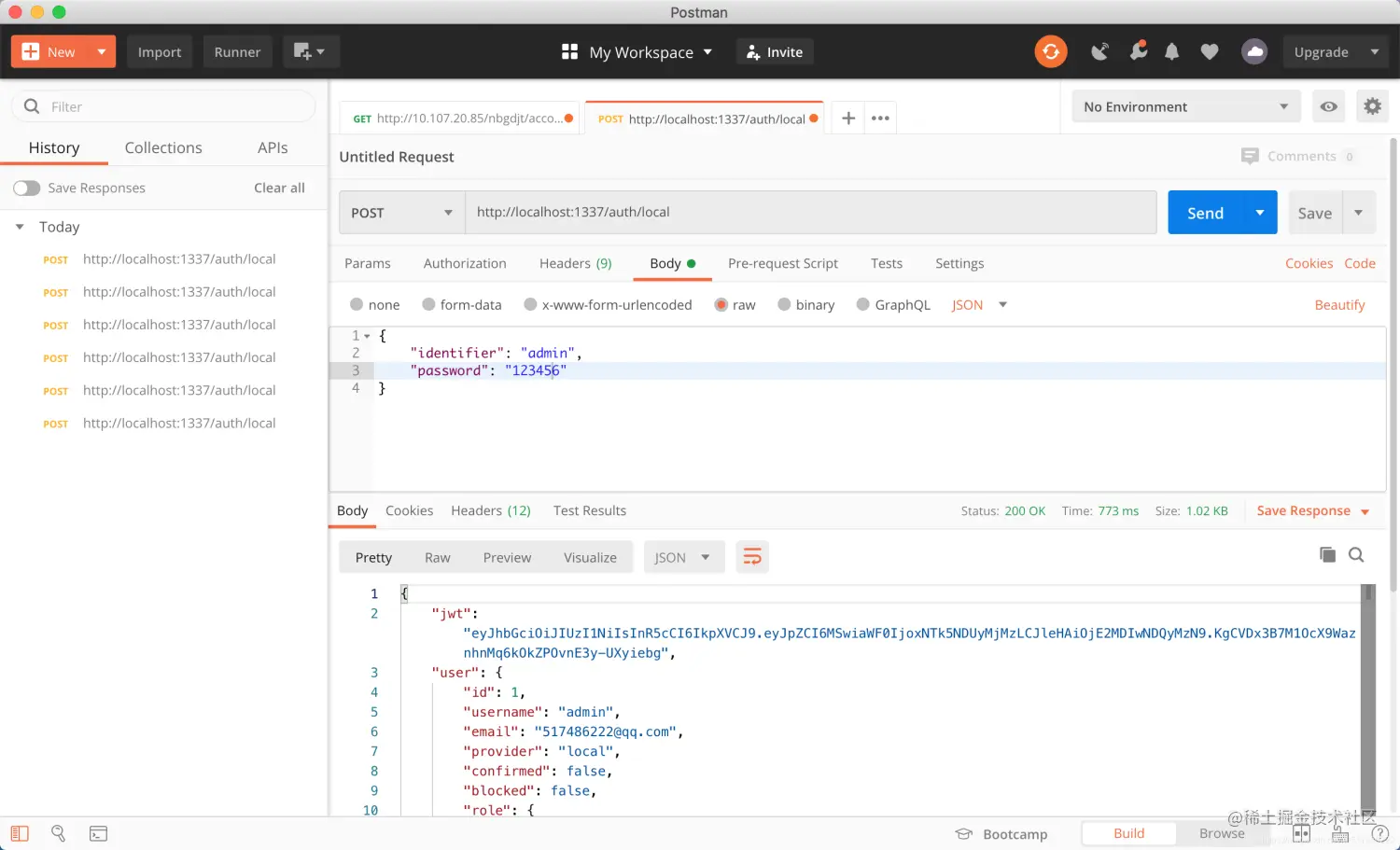Open the Save button dropdown arrow
Screen dimensions: 1400x850
(1359, 213)
